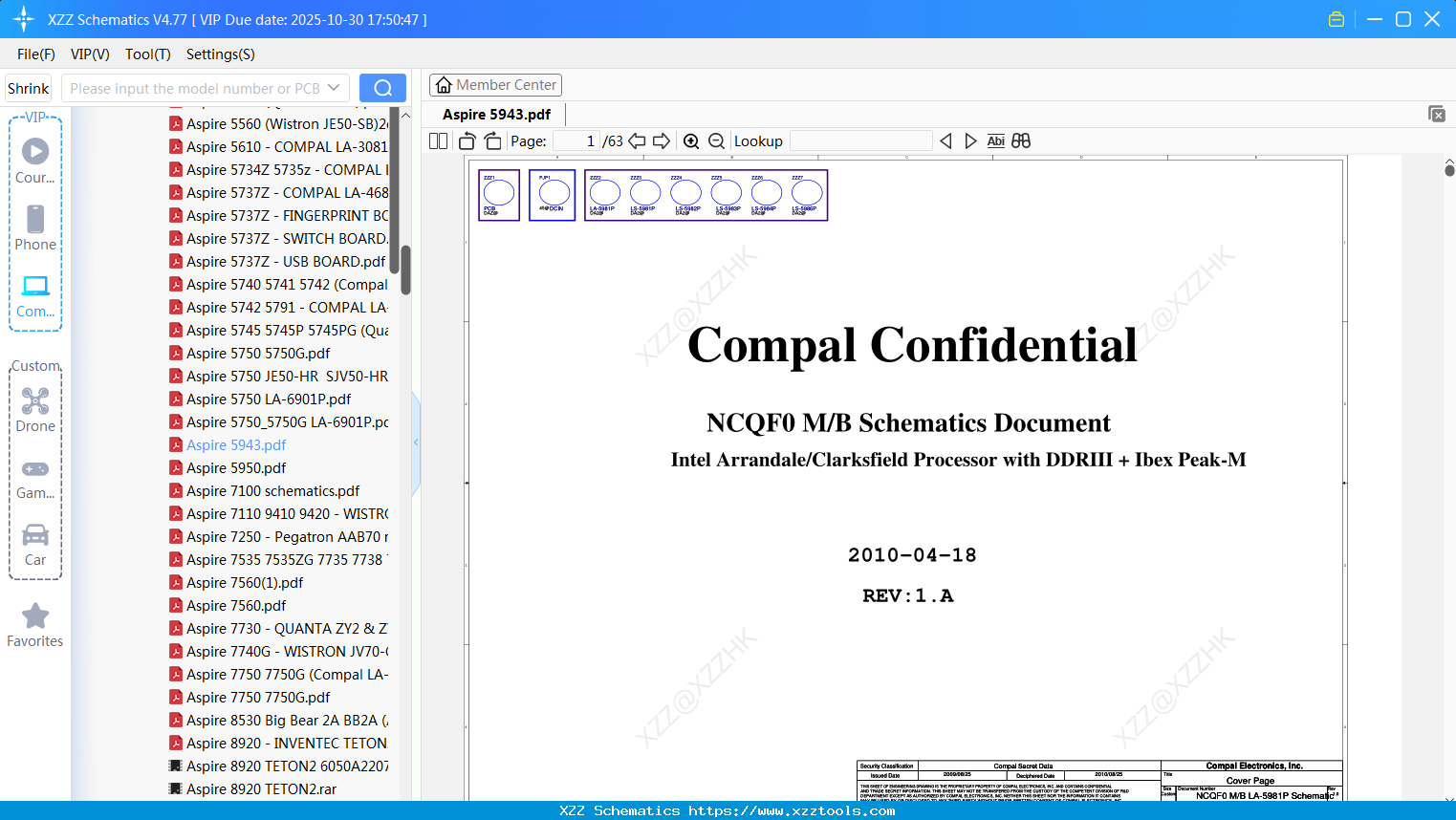Open Aspire 5734Z 5735z - COMPAL file

[x=278, y=169]
